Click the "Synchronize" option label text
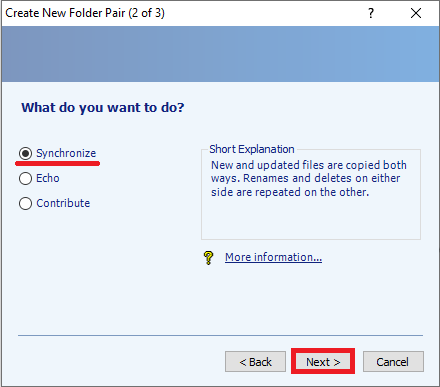This screenshot has width=440, height=387. coord(66,153)
